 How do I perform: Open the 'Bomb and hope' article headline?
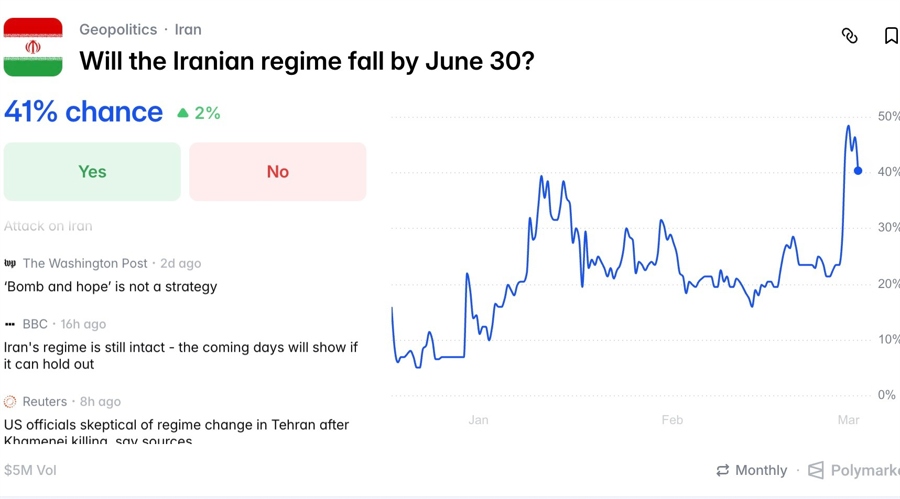(110, 287)
